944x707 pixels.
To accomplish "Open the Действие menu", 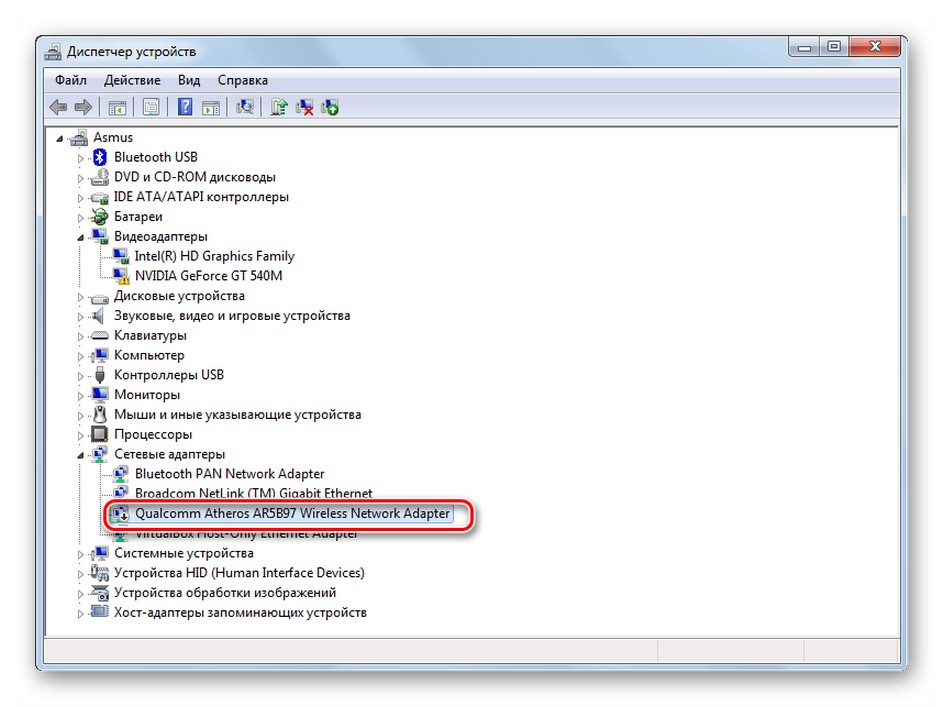I will [x=132, y=80].
